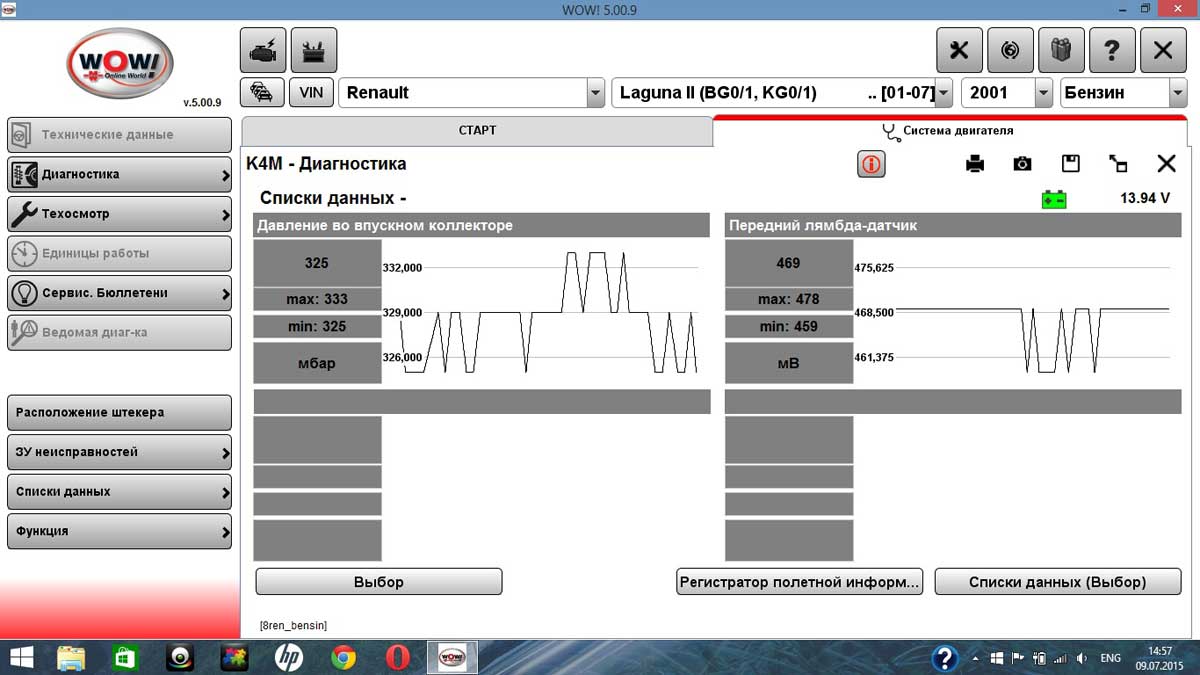Click the vehicle selection cars icon

[x=263, y=93]
